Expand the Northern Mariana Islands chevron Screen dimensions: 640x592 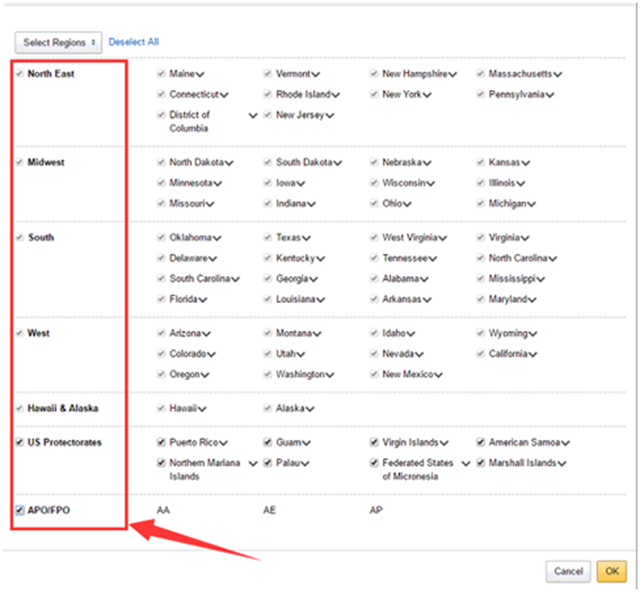[x=253, y=464]
